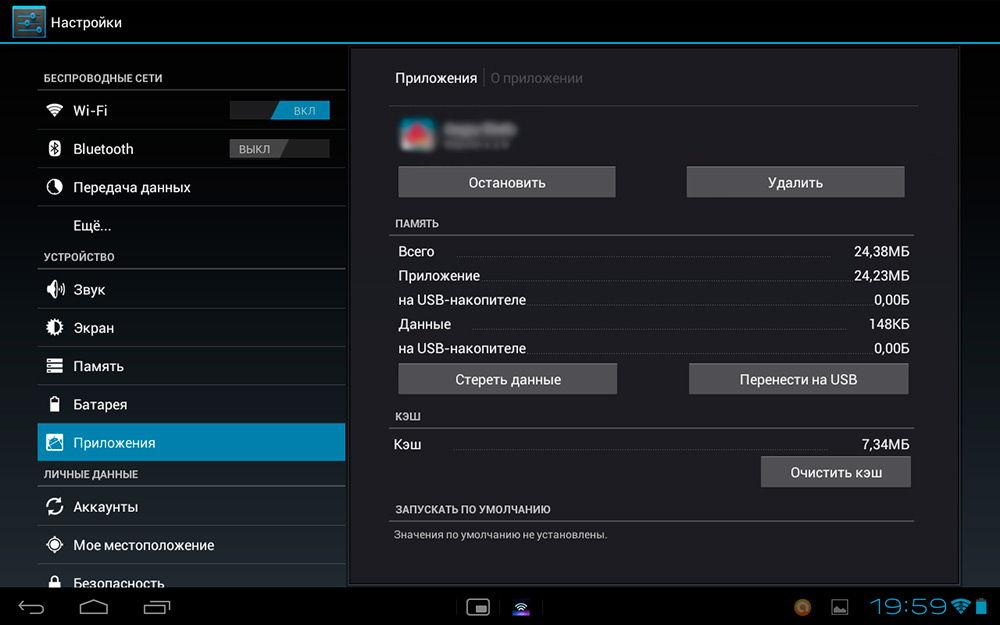Tap the Settings app icon in header
The height and width of the screenshot is (625, 1000).
click(x=29, y=22)
